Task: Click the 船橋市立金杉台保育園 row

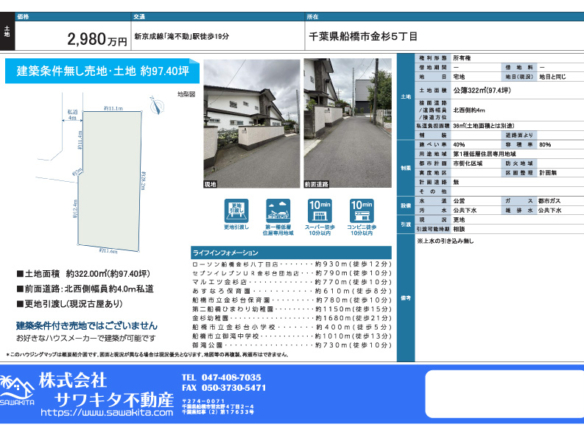Action: 292,300
